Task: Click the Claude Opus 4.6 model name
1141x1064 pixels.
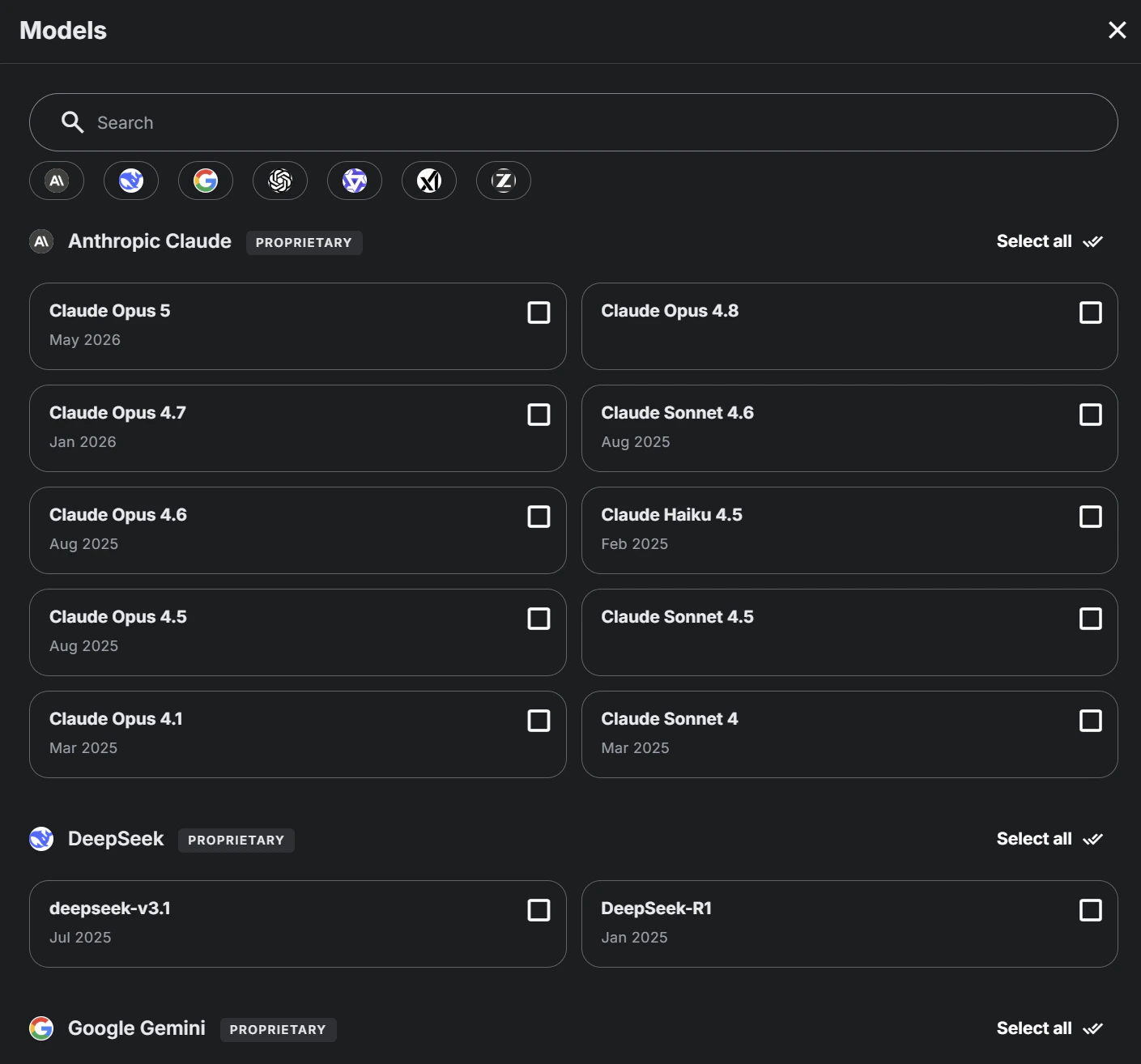Action: click(x=118, y=515)
